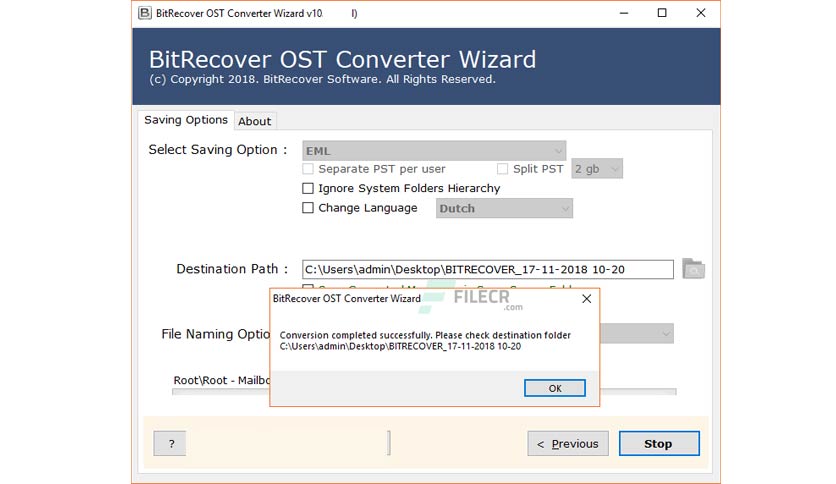The image size is (836, 484).
Task: Click the copyright 2018 BitRecover Software text
Action: click(x=322, y=79)
